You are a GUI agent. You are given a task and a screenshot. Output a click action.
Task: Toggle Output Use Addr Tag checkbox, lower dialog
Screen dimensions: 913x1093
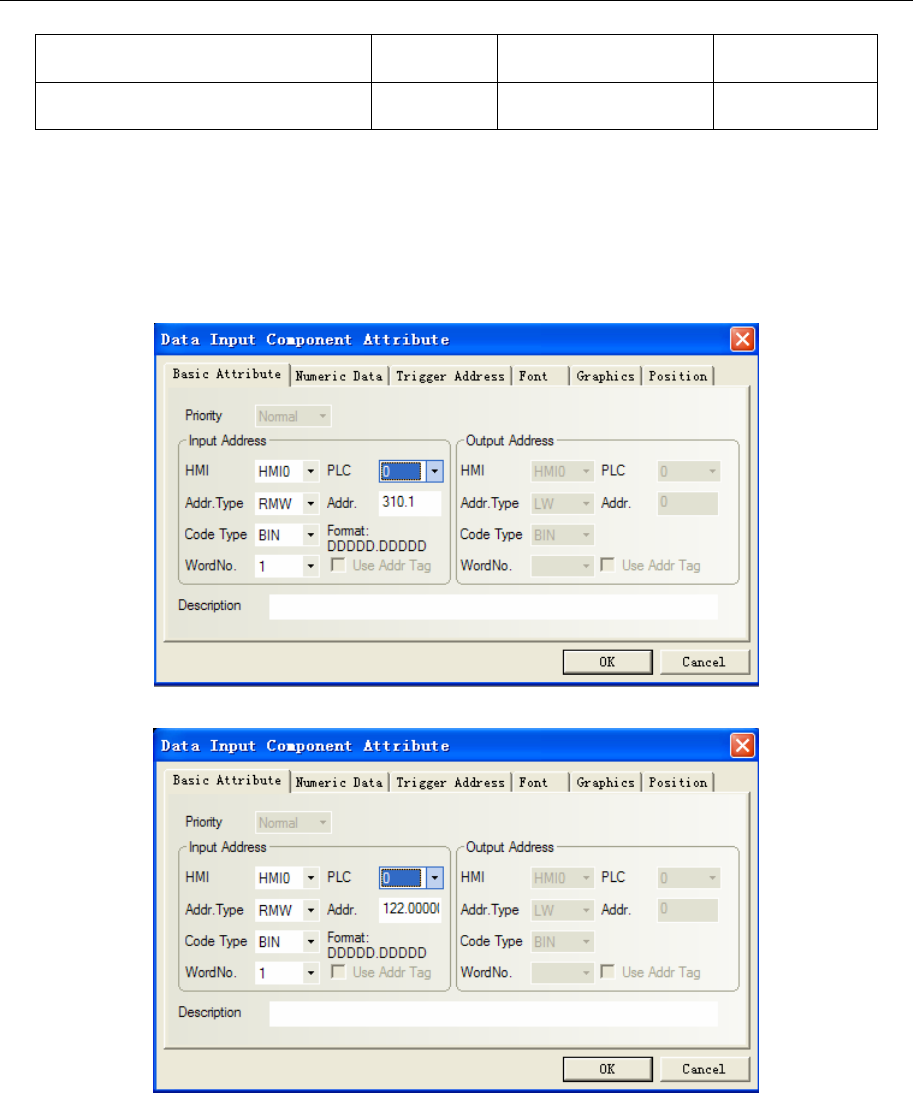(608, 972)
